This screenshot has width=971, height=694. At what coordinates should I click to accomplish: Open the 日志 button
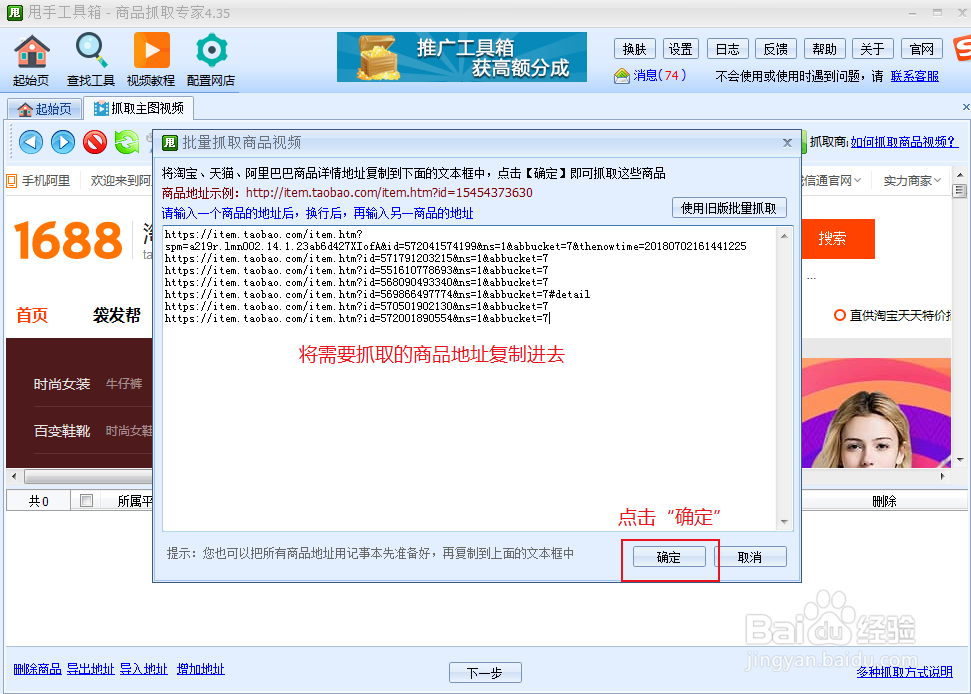pyautogui.click(x=728, y=49)
